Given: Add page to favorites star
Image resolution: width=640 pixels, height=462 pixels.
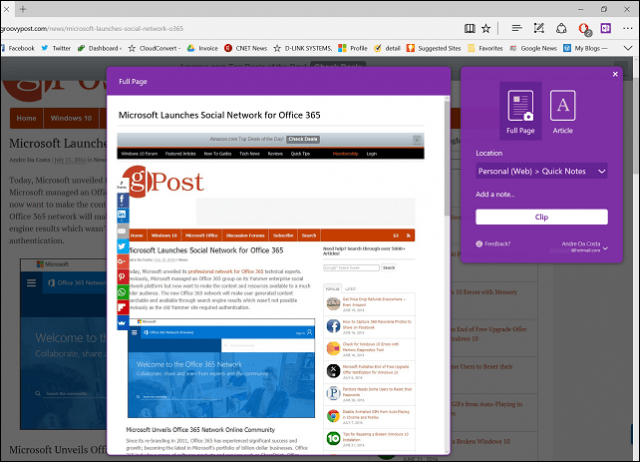Looking at the screenshot, I should coord(486,29).
